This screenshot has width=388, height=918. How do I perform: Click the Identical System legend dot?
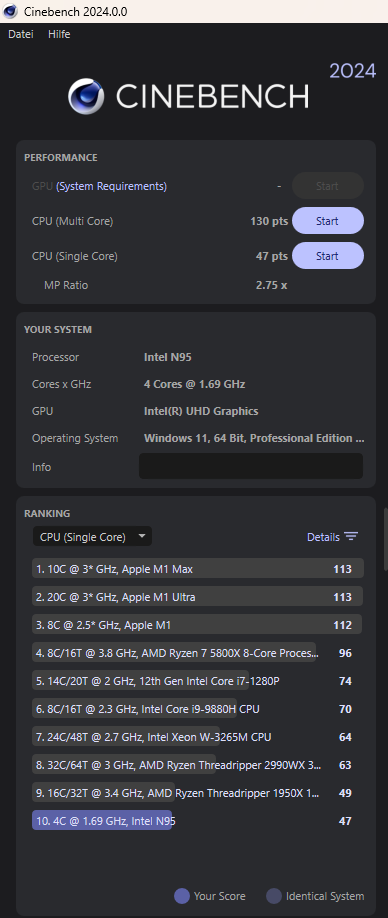point(274,896)
